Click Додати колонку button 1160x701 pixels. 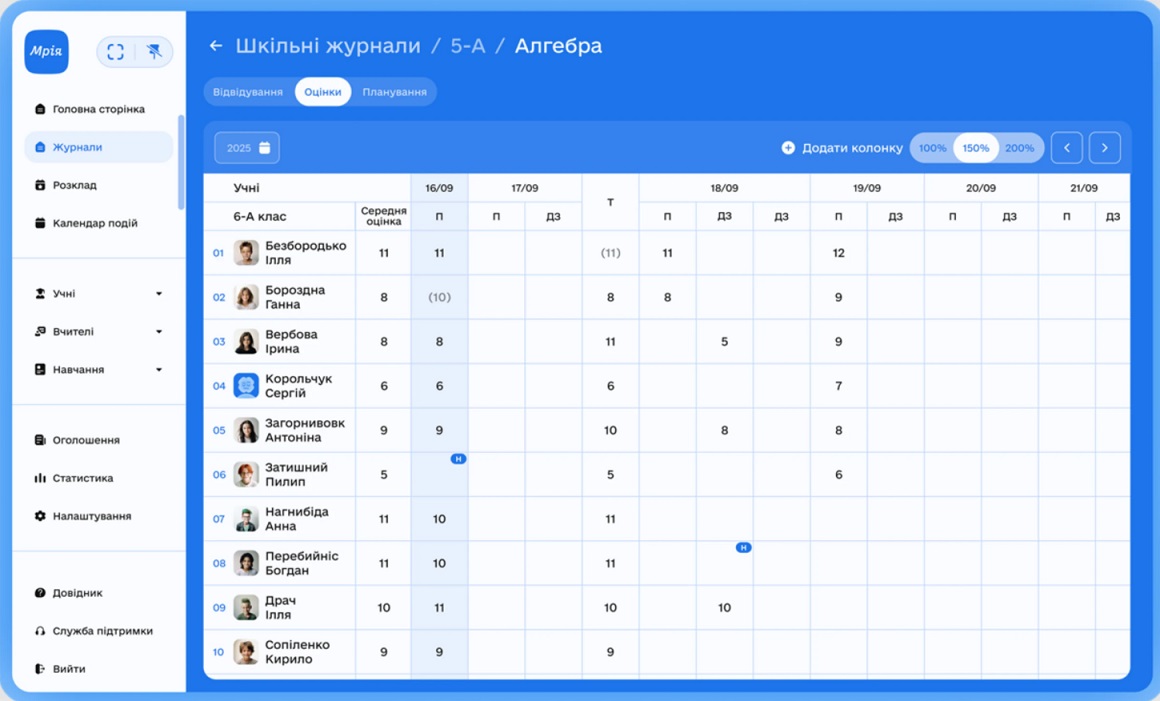841,148
